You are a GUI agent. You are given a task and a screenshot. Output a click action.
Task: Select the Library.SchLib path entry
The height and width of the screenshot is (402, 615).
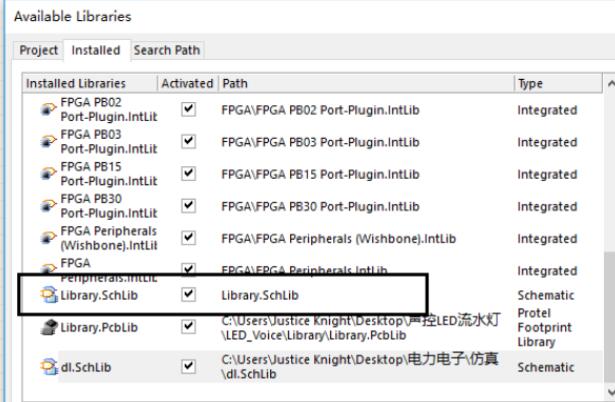click(x=260, y=295)
